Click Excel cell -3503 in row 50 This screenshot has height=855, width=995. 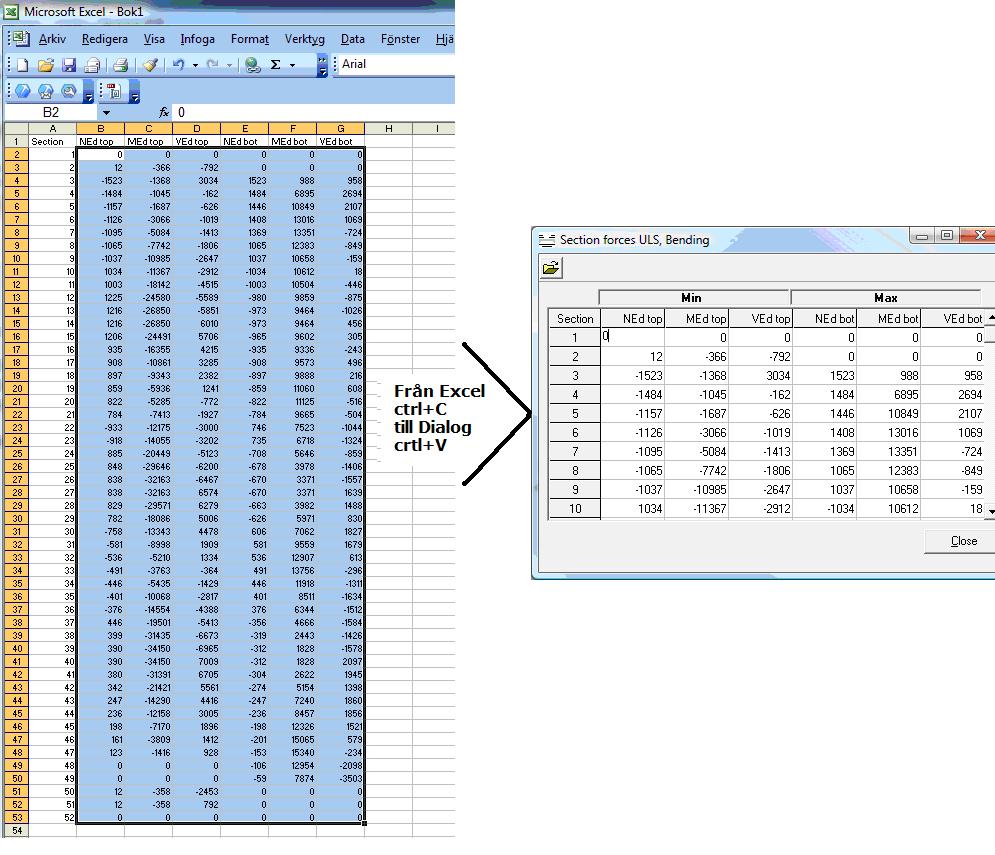(341, 778)
